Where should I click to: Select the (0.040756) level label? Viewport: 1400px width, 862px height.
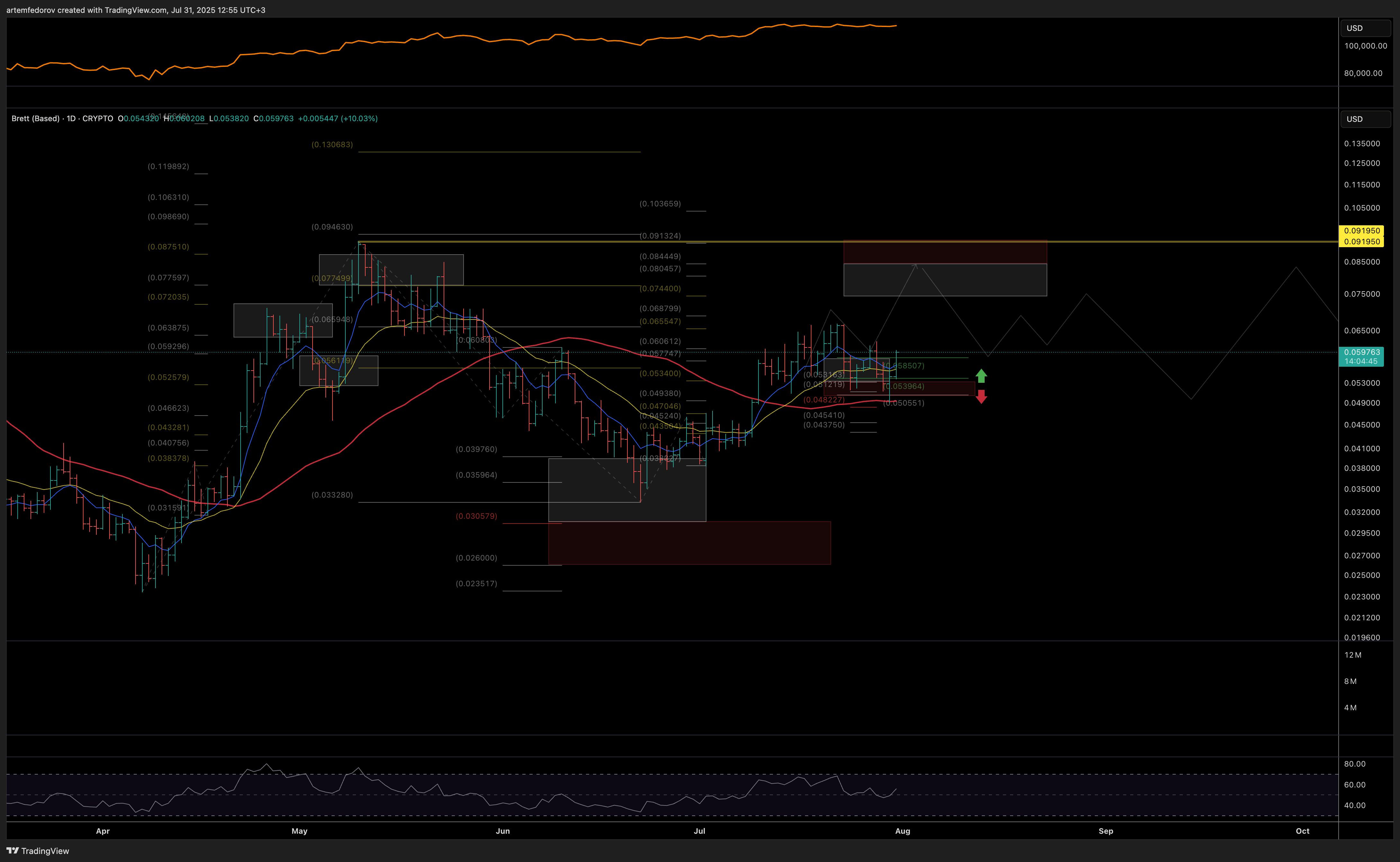coord(168,443)
